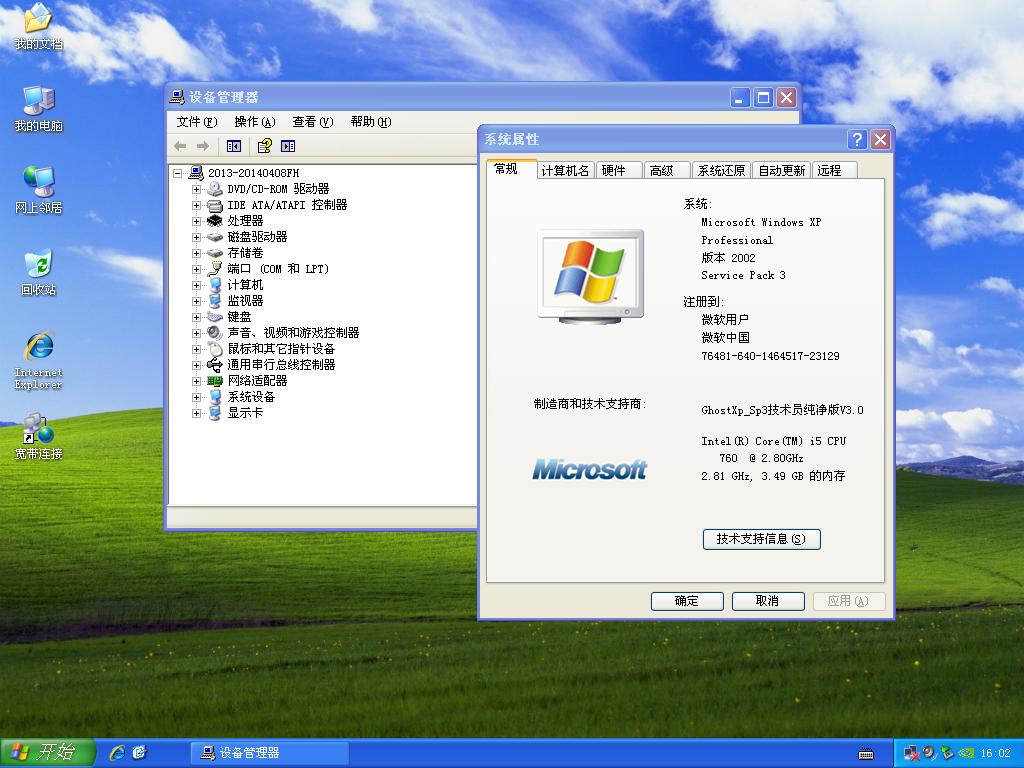Click the 确定 button
Screen dimensions: 1024x768
[687, 601]
